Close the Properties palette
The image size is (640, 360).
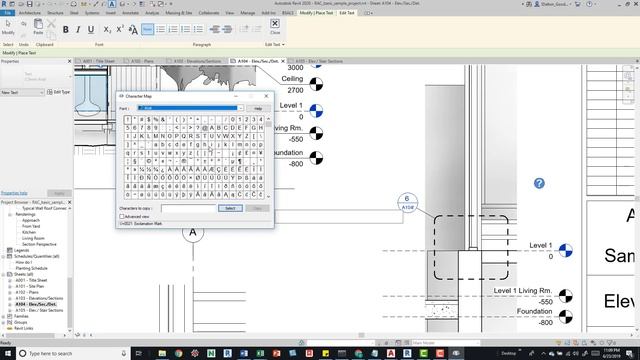(69, 61)
